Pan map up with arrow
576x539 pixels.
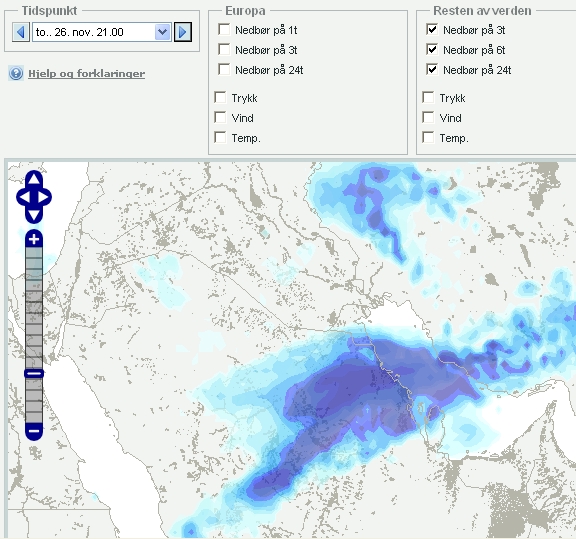click(x=34, y=179)
